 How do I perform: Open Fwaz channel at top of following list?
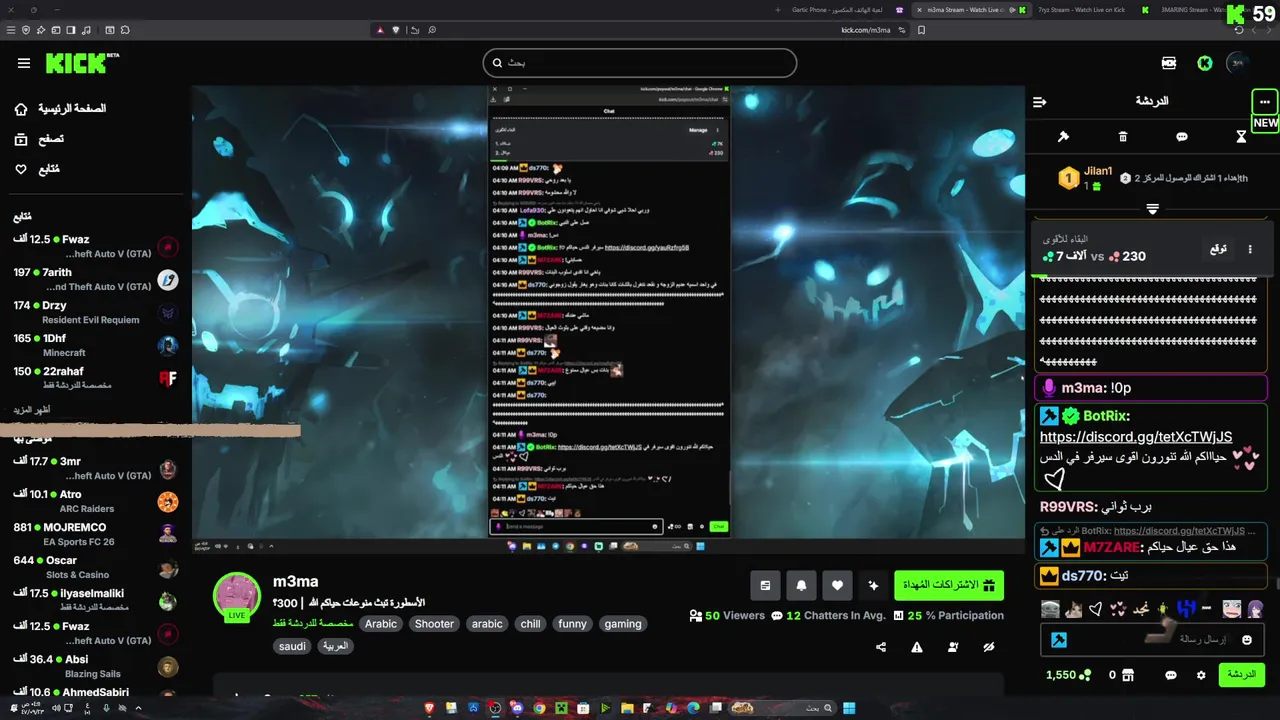[x=95, y=247]
